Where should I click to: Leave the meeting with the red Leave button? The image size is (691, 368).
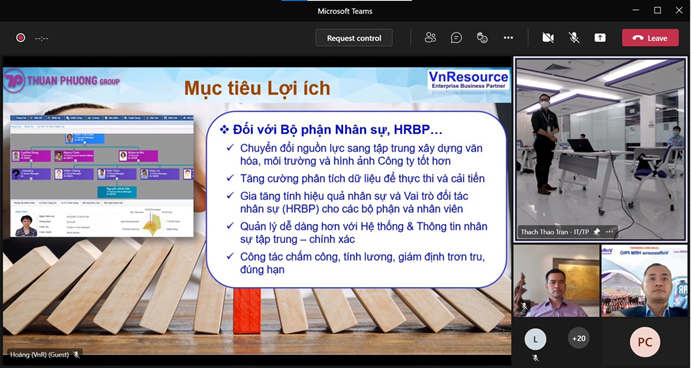(x=650, y=38)
